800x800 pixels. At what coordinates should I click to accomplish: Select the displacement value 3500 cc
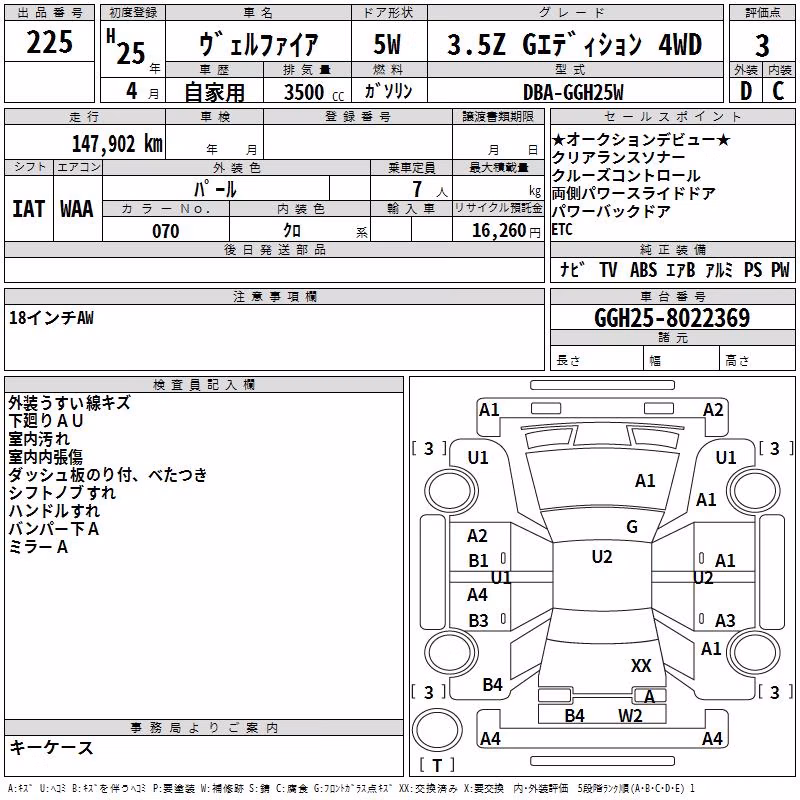pos(314,92)
